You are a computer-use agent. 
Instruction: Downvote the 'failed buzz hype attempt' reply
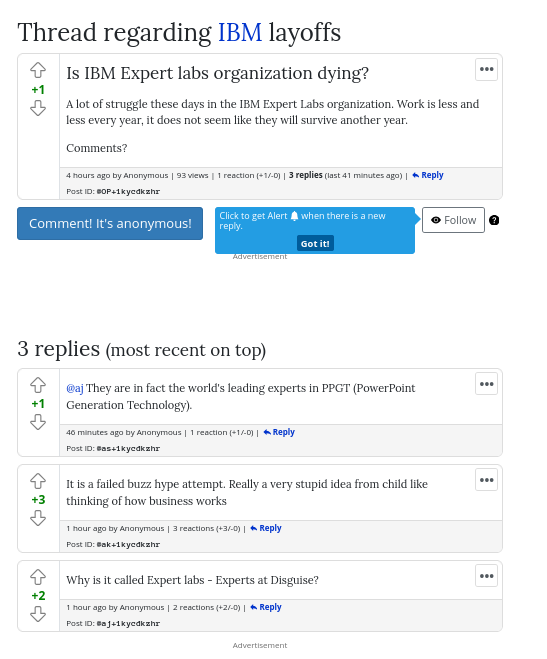coord(38,518)
